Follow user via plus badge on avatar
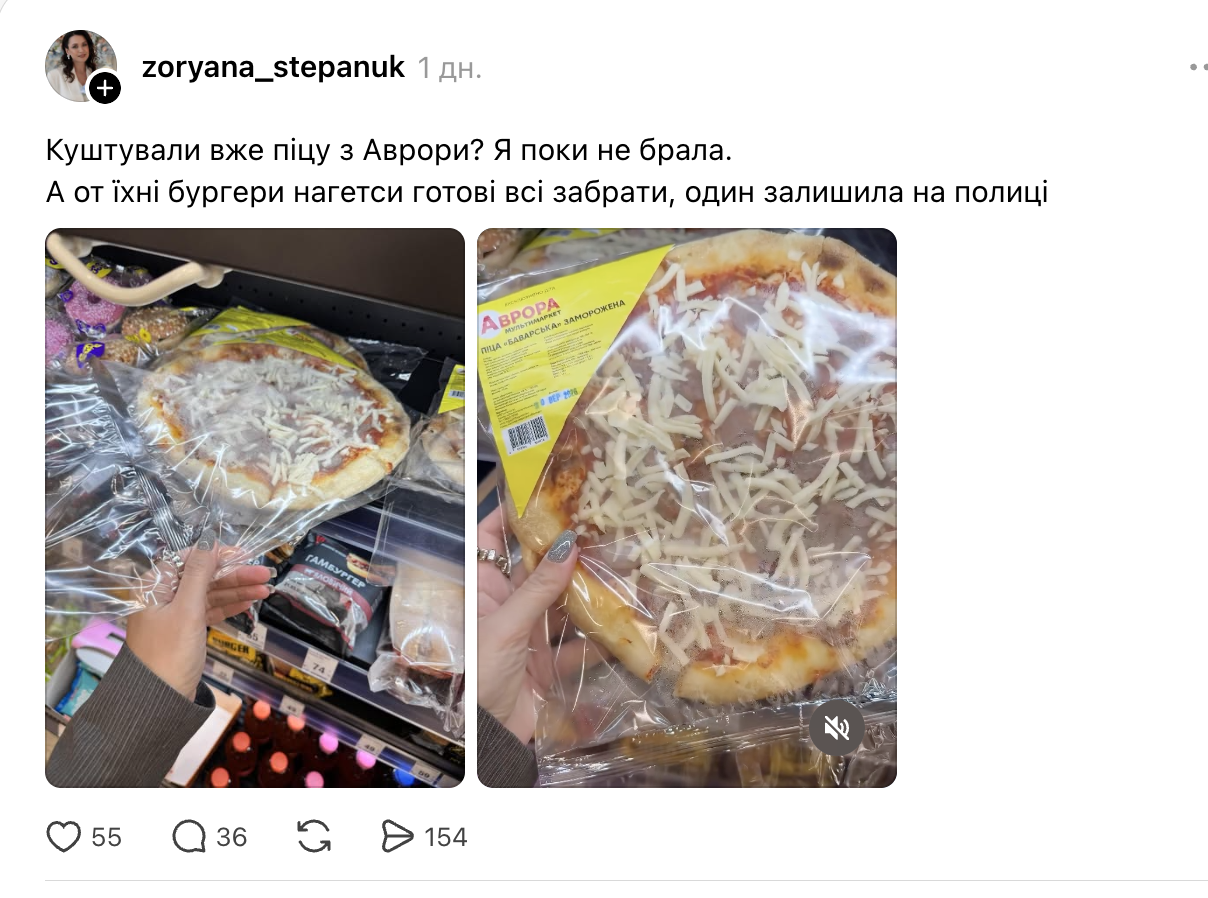 pyautogui.click(x=105, y=88)
